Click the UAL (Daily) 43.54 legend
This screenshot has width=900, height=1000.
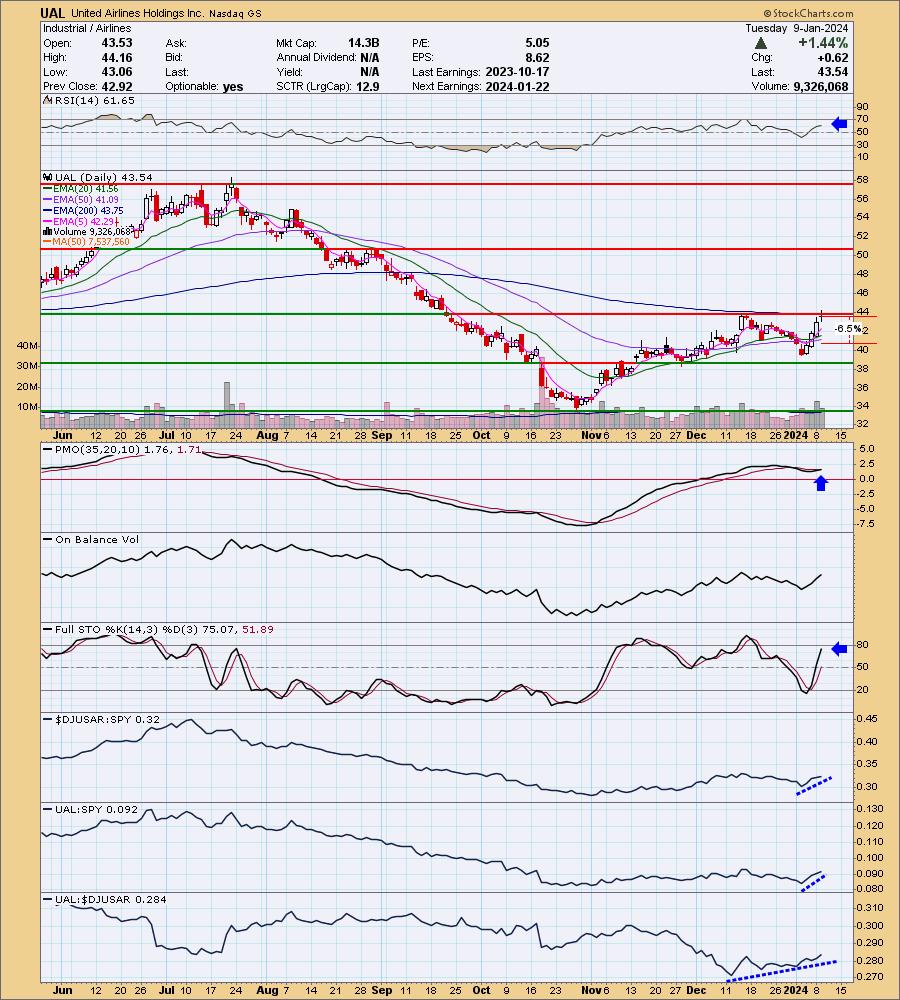[x=103, y=177]
